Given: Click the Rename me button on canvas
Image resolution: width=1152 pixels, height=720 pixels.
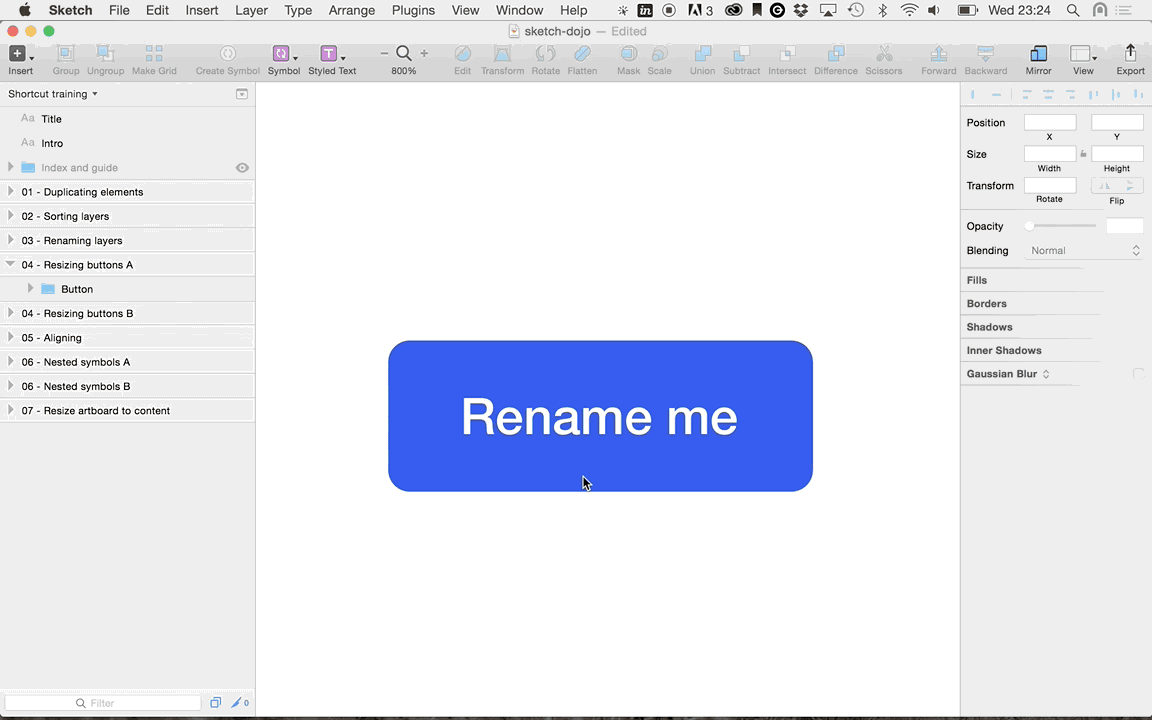Looking at the screenshot, I should point(600,416).
